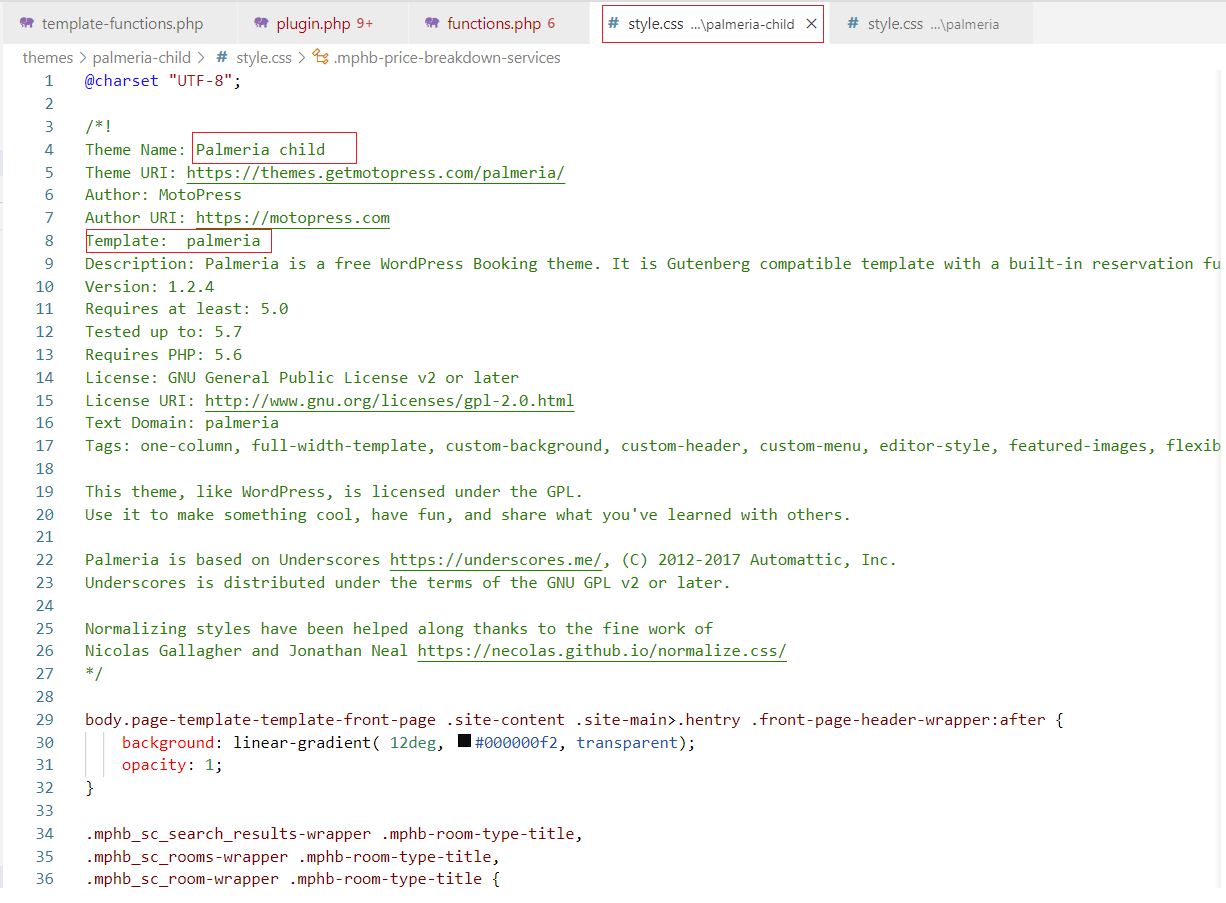Click 'style.css' breadcrumb segment
Screen dimensions: 1226x903
[x=264, y=58]
